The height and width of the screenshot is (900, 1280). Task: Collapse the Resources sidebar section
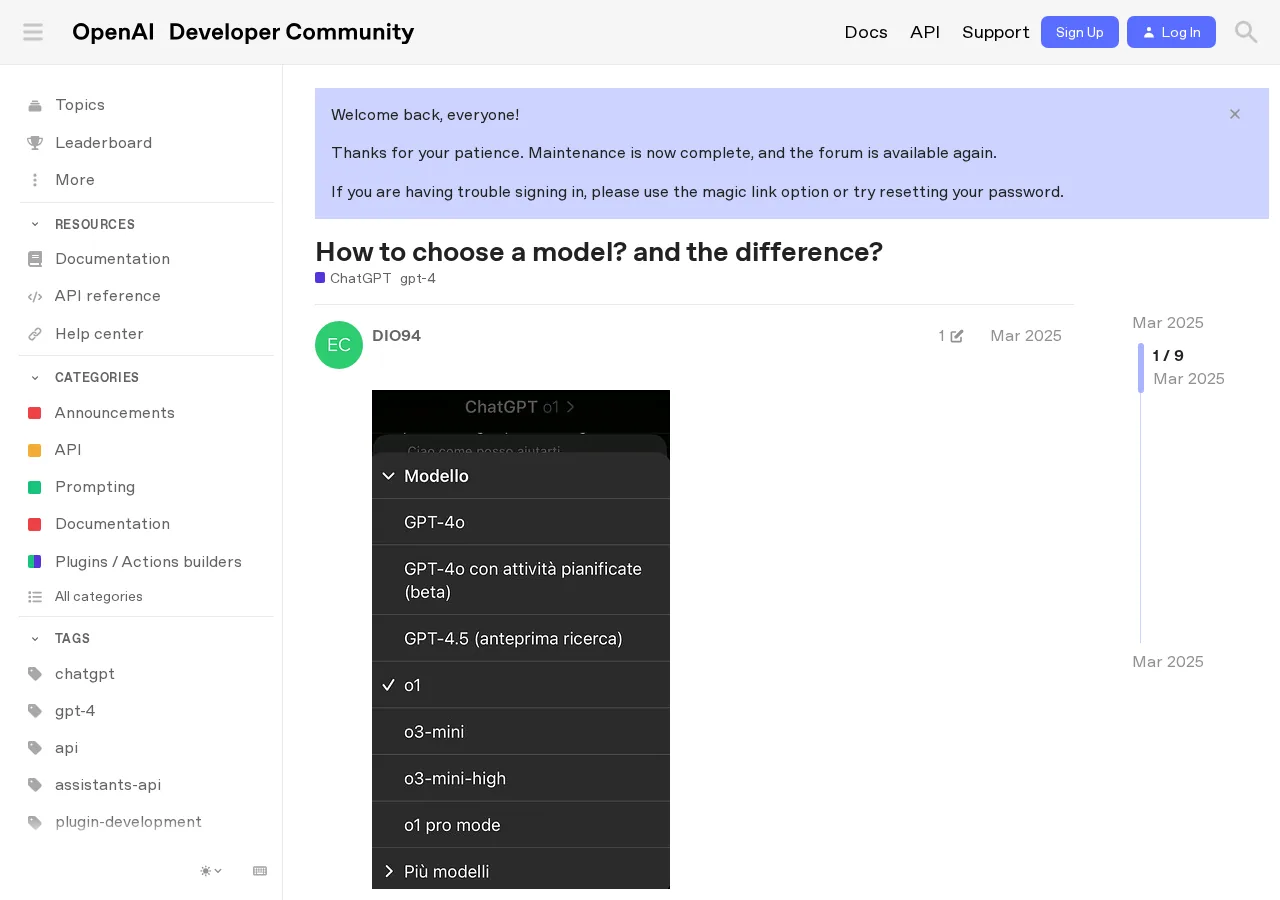pyautogui.click(x=35, y=224)
